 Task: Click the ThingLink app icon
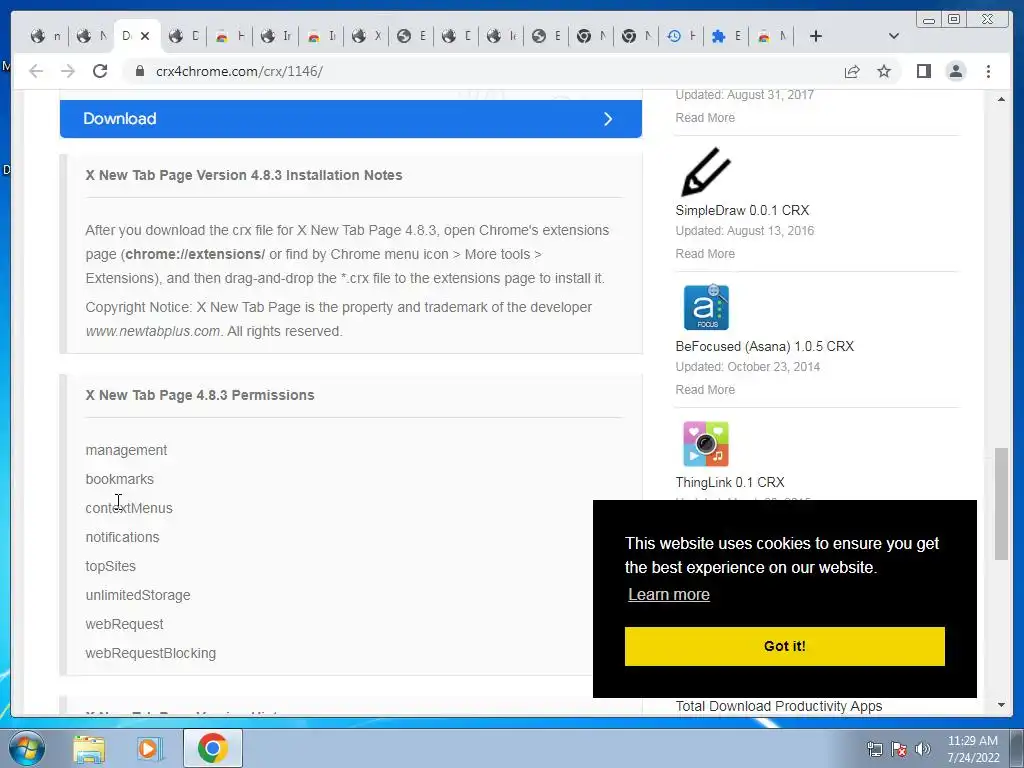706,443
